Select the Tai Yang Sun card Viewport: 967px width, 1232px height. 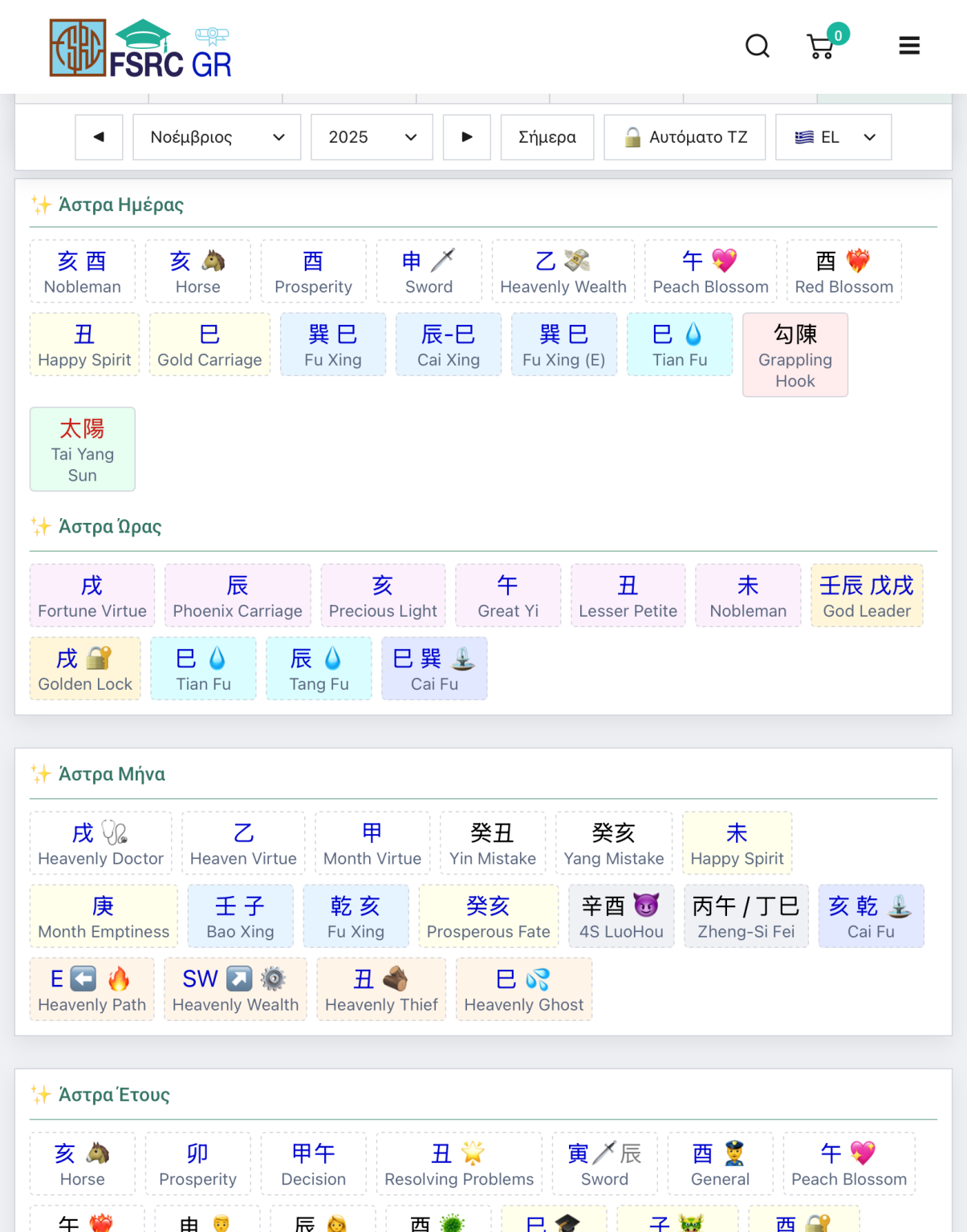tap(83, 449)
